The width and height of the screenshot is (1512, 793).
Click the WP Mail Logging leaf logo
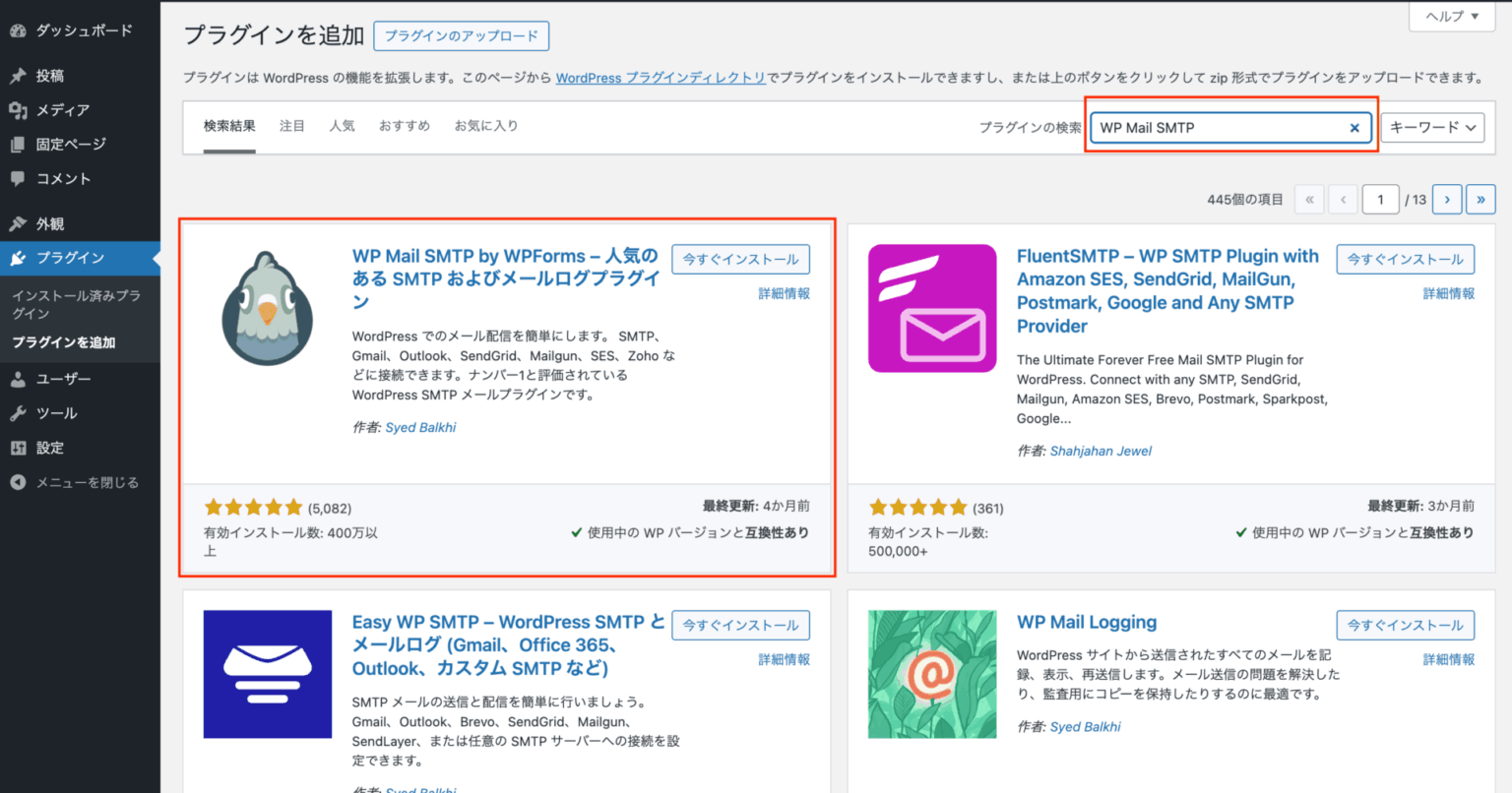coord(932,674)
